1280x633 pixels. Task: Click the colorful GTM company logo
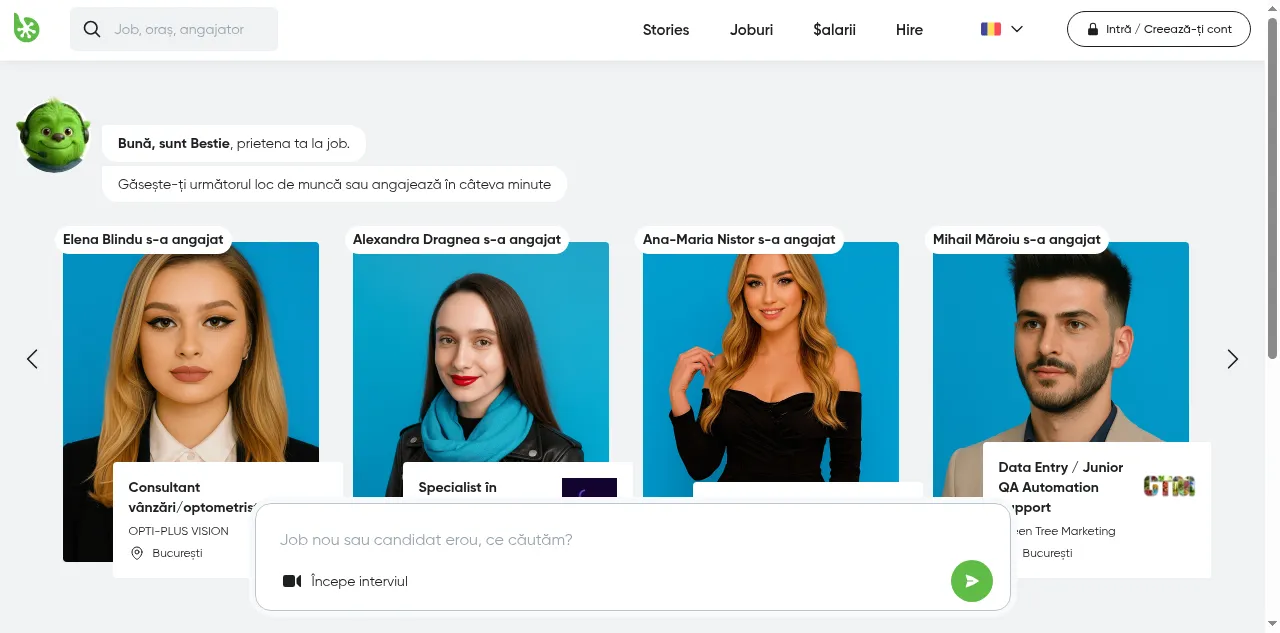click(1169, 487)
